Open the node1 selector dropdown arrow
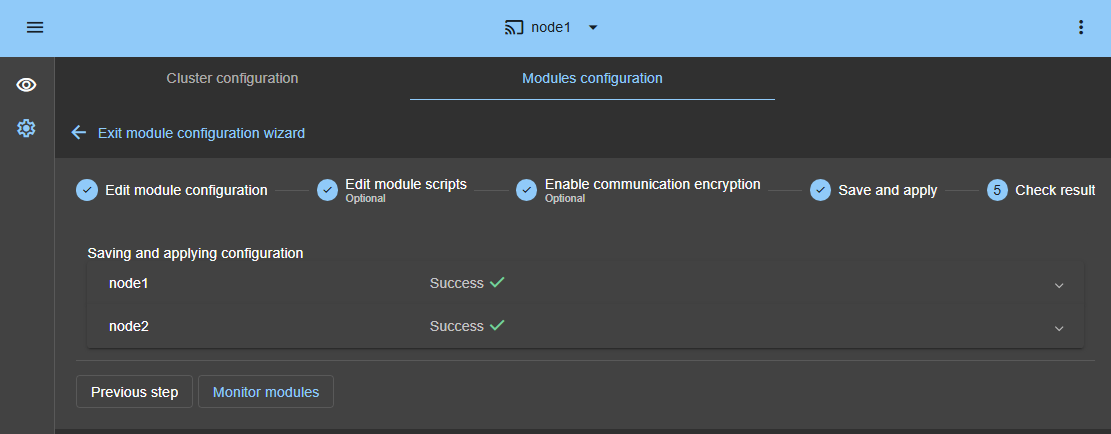 point(593,28)
